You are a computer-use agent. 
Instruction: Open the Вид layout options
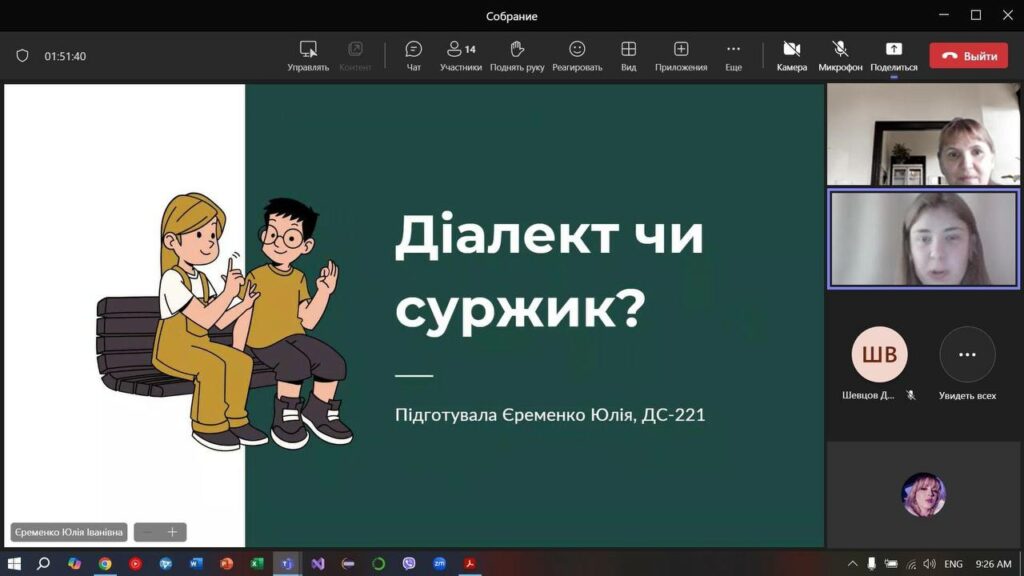click(628, 55)
